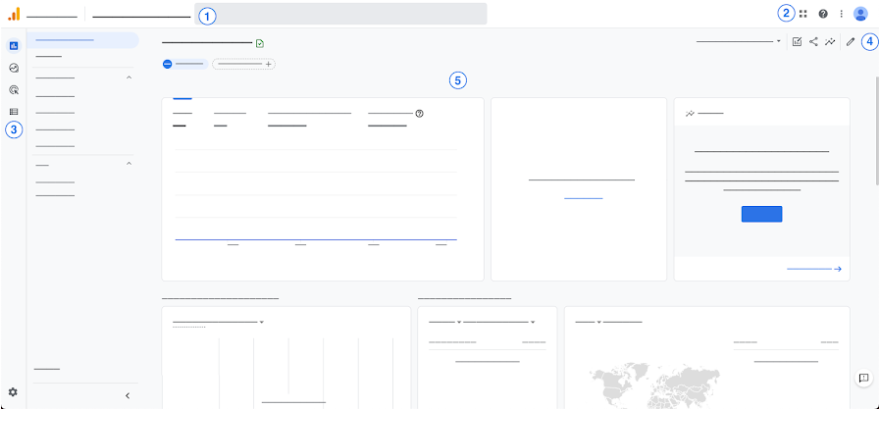Select the first metric tab with the blue underline
Image resolution: width=882 pixels, height=421 pixels.
pyautogui.click(x=182, y=113)
